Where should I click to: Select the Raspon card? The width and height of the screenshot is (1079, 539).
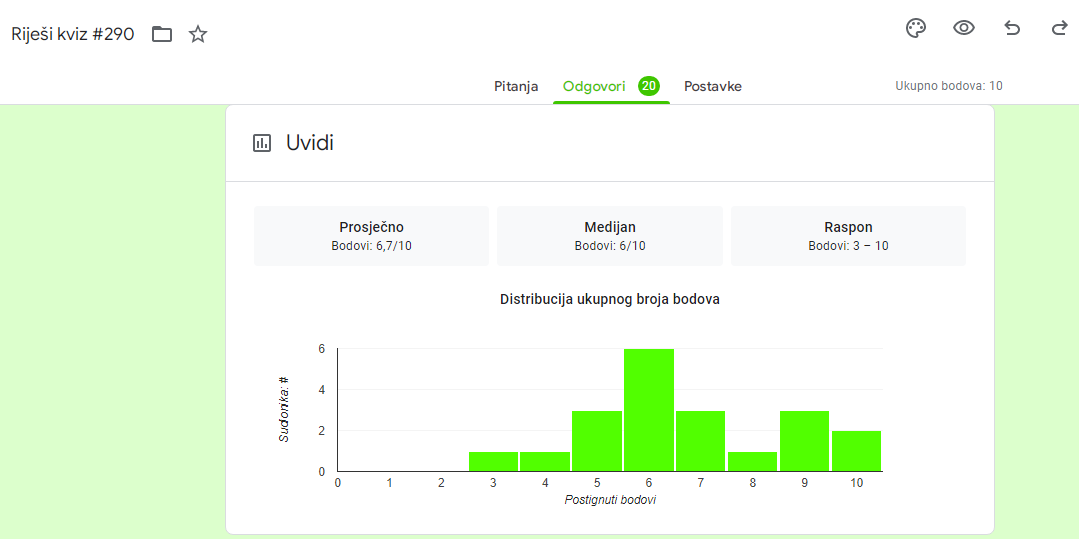pyautogui.click(x=848, y=235)
